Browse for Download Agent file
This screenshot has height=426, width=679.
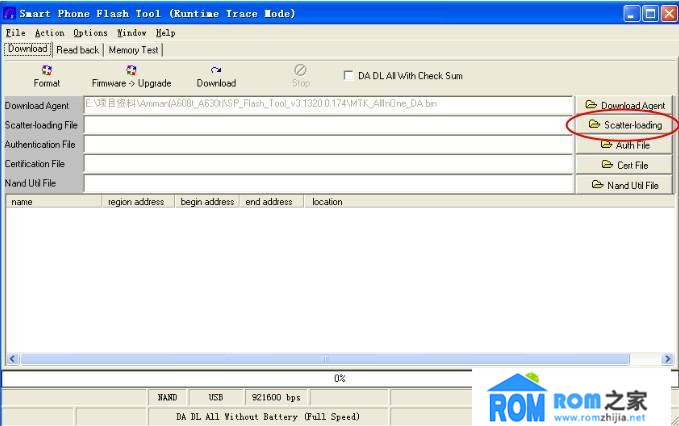coord(625,105)
